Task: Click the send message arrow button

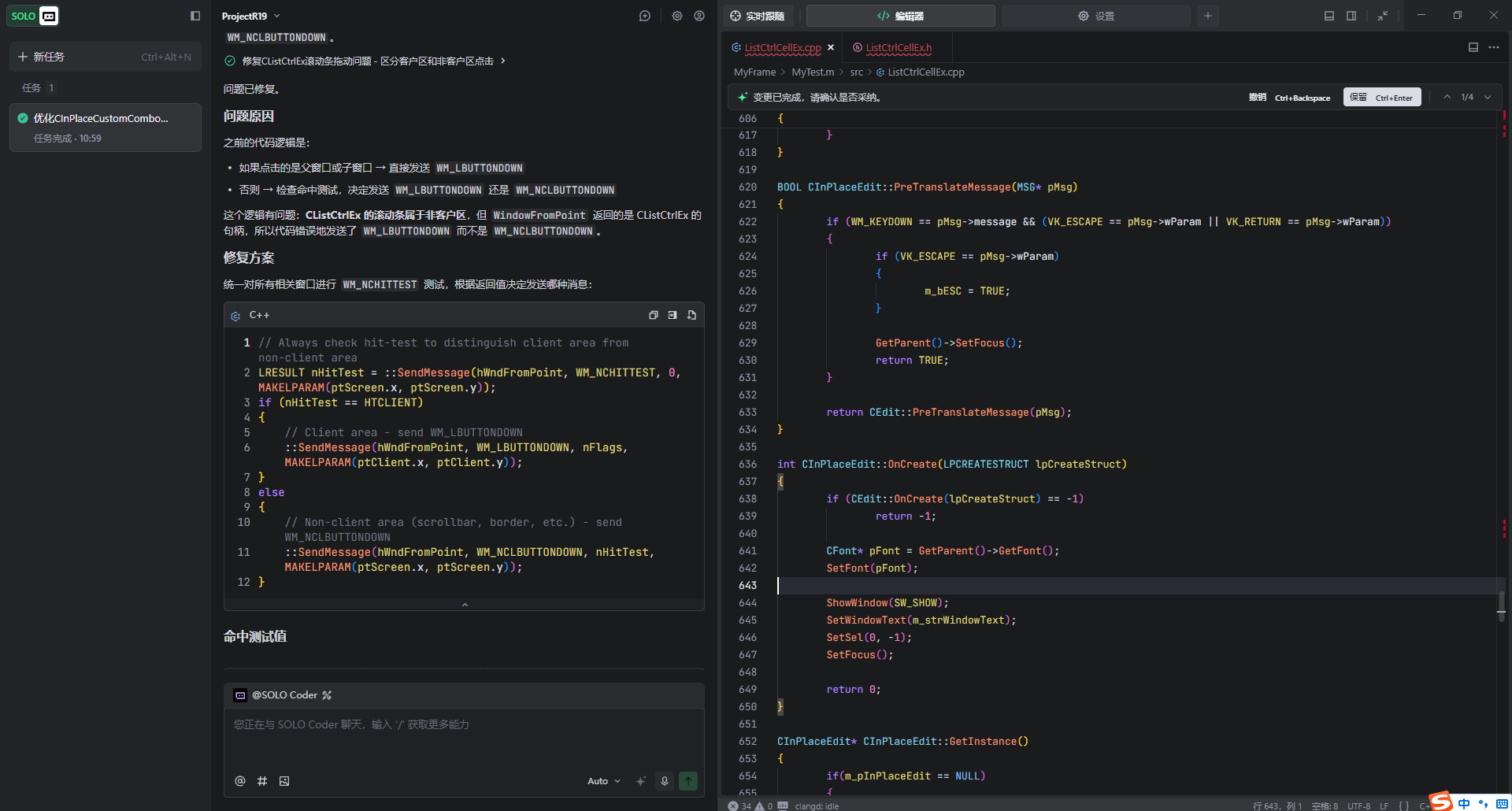Action: pyautogui.click(x=688, y=781)
